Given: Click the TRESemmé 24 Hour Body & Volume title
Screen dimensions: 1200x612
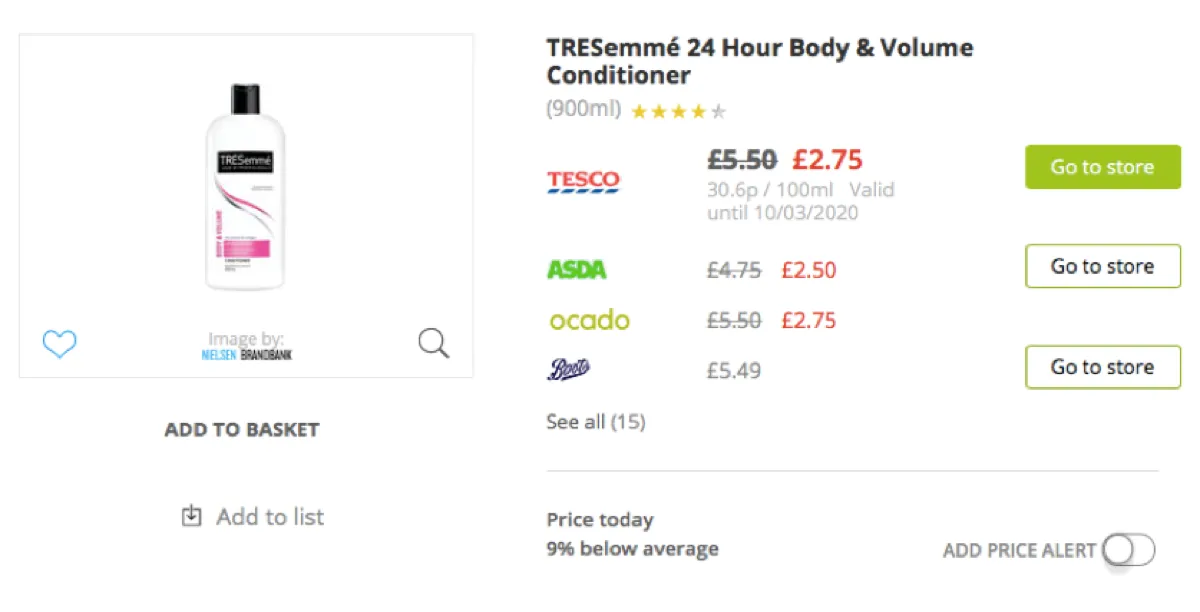Looking at the screenshot, I should tap(760, 61).
